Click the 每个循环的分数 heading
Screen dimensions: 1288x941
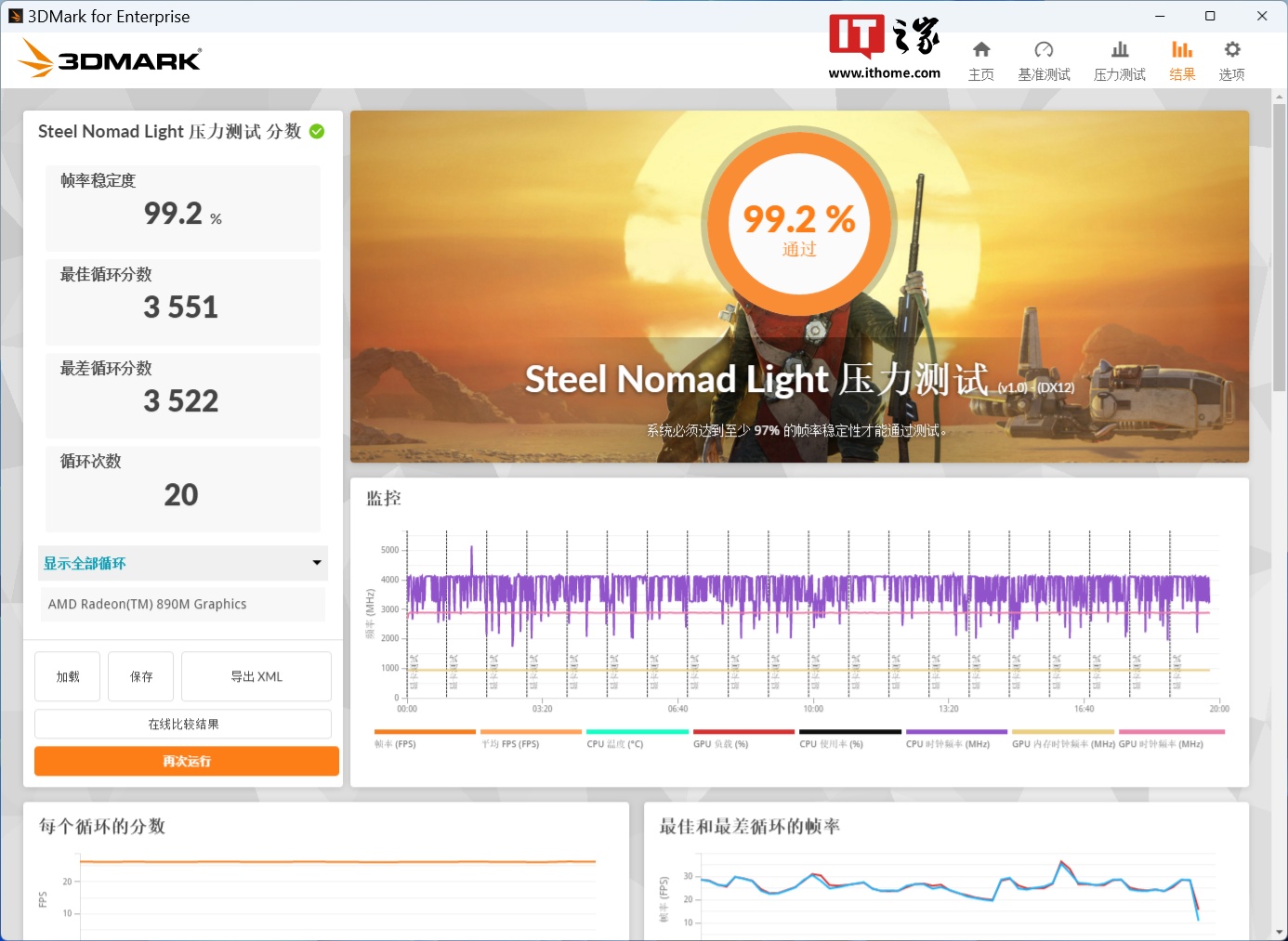point(102,827)
